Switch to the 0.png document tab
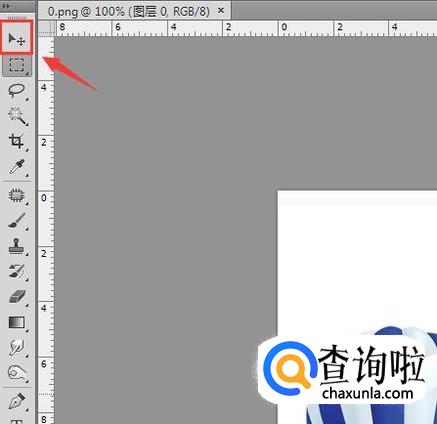 click(129, 11)
